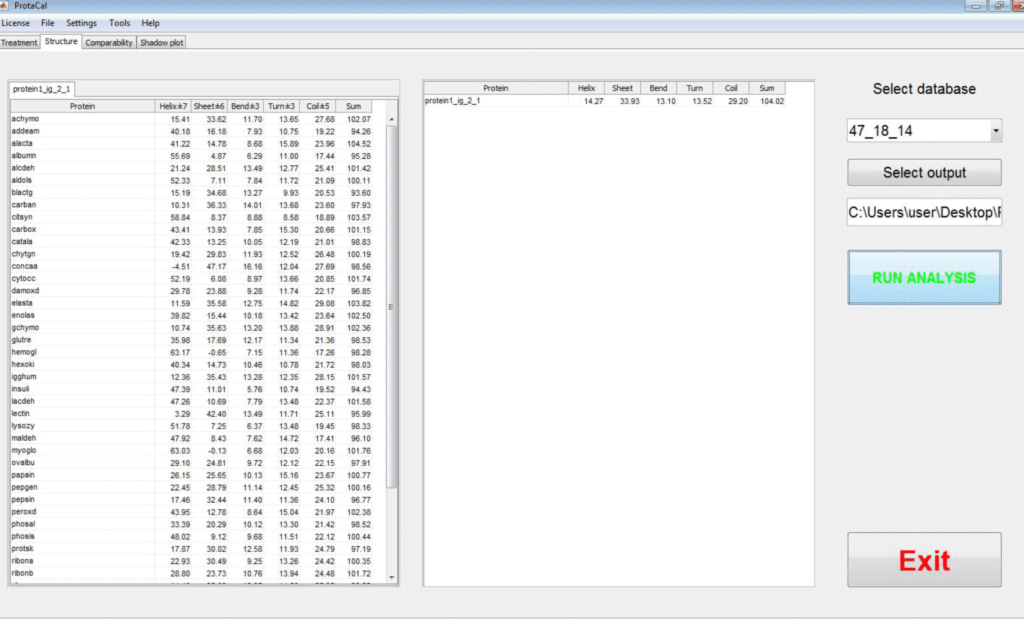This screenshot has height=619, width=1024.
Task: Open the Settings menu
Action: [x=81, y=22]
